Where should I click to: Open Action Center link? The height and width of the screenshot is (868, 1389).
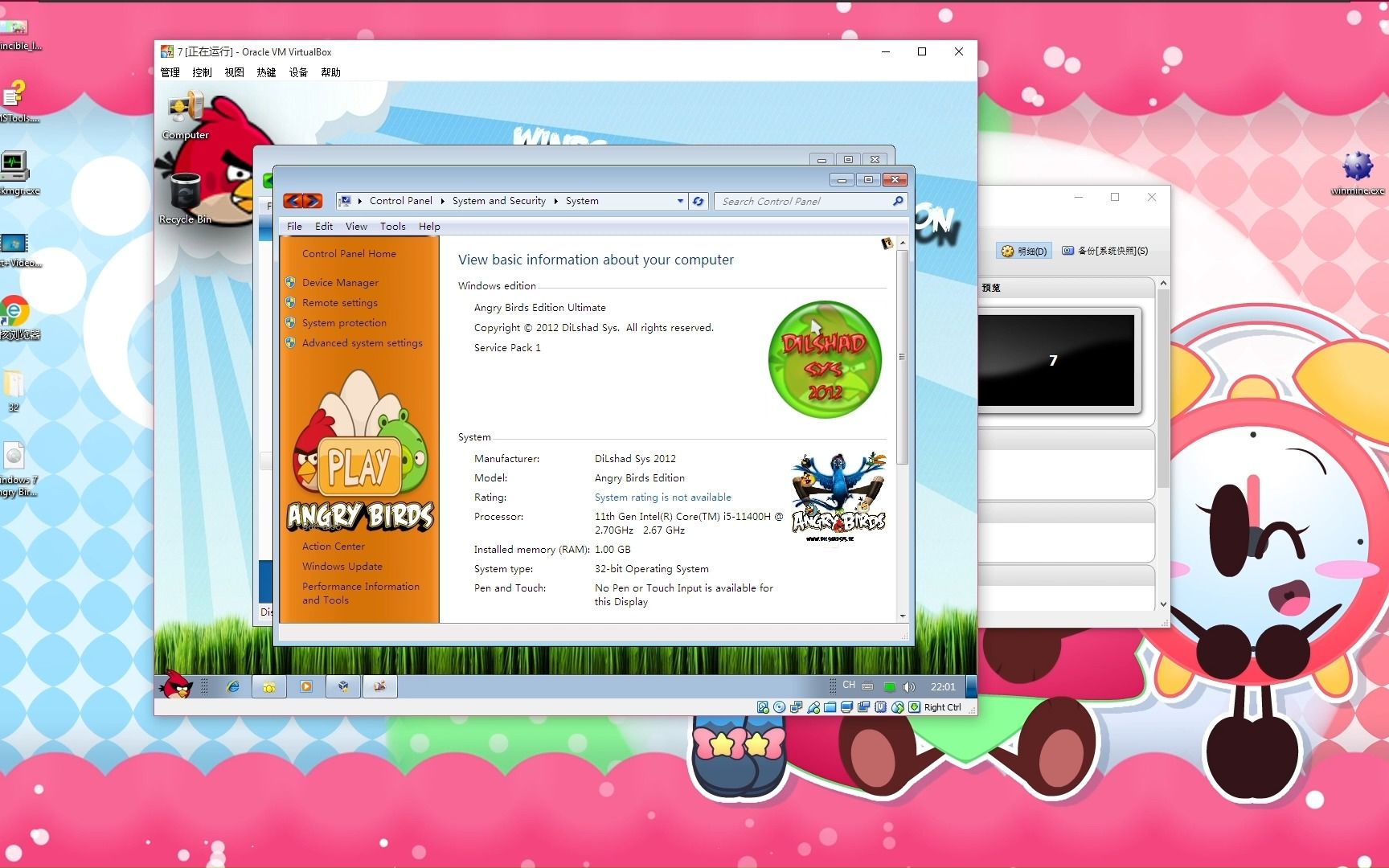tap(333, 547)
